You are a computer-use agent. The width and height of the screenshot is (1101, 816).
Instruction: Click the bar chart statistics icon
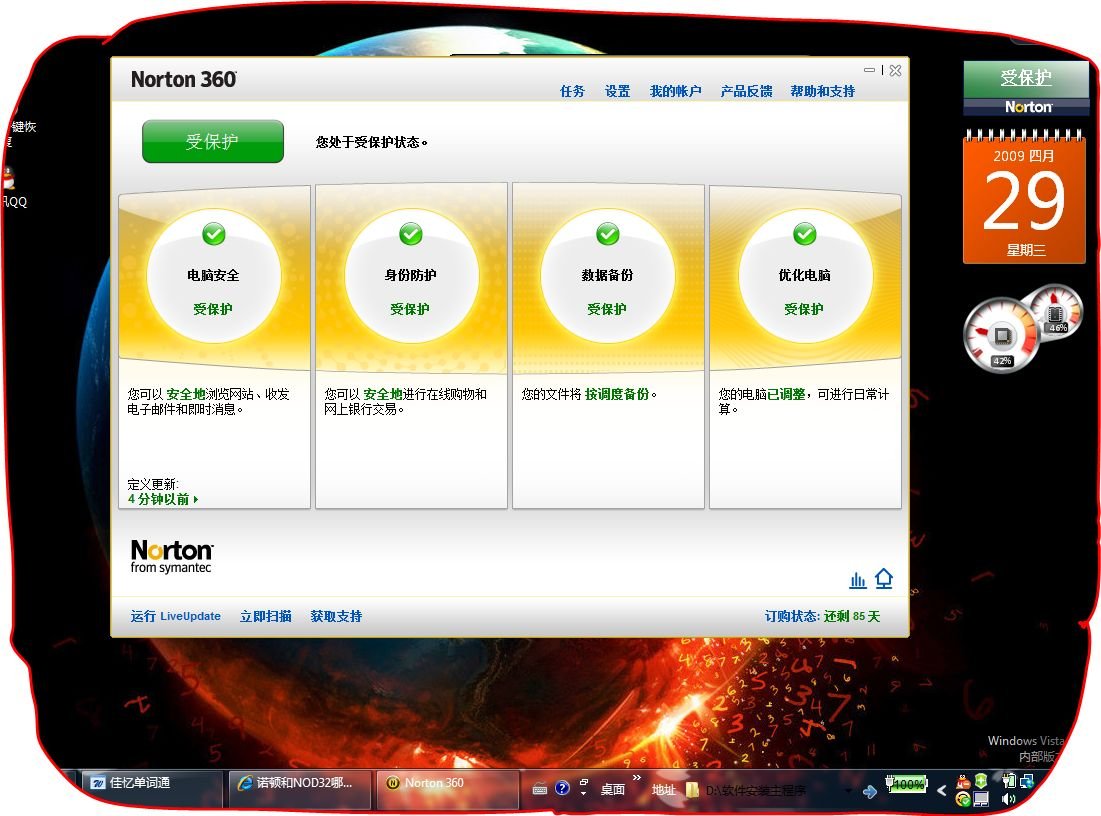pos(858,578)
